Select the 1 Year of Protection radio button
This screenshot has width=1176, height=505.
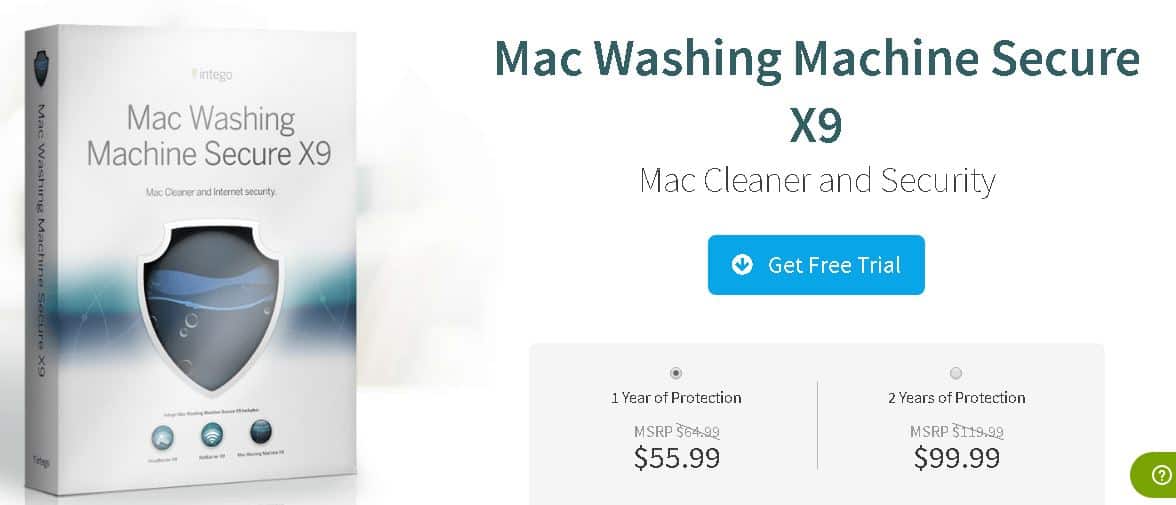(x=676, y=373)
